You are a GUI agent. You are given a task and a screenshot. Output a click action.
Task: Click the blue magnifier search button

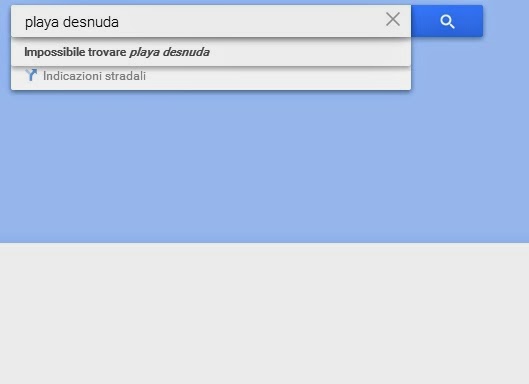[x=447, y=21]
